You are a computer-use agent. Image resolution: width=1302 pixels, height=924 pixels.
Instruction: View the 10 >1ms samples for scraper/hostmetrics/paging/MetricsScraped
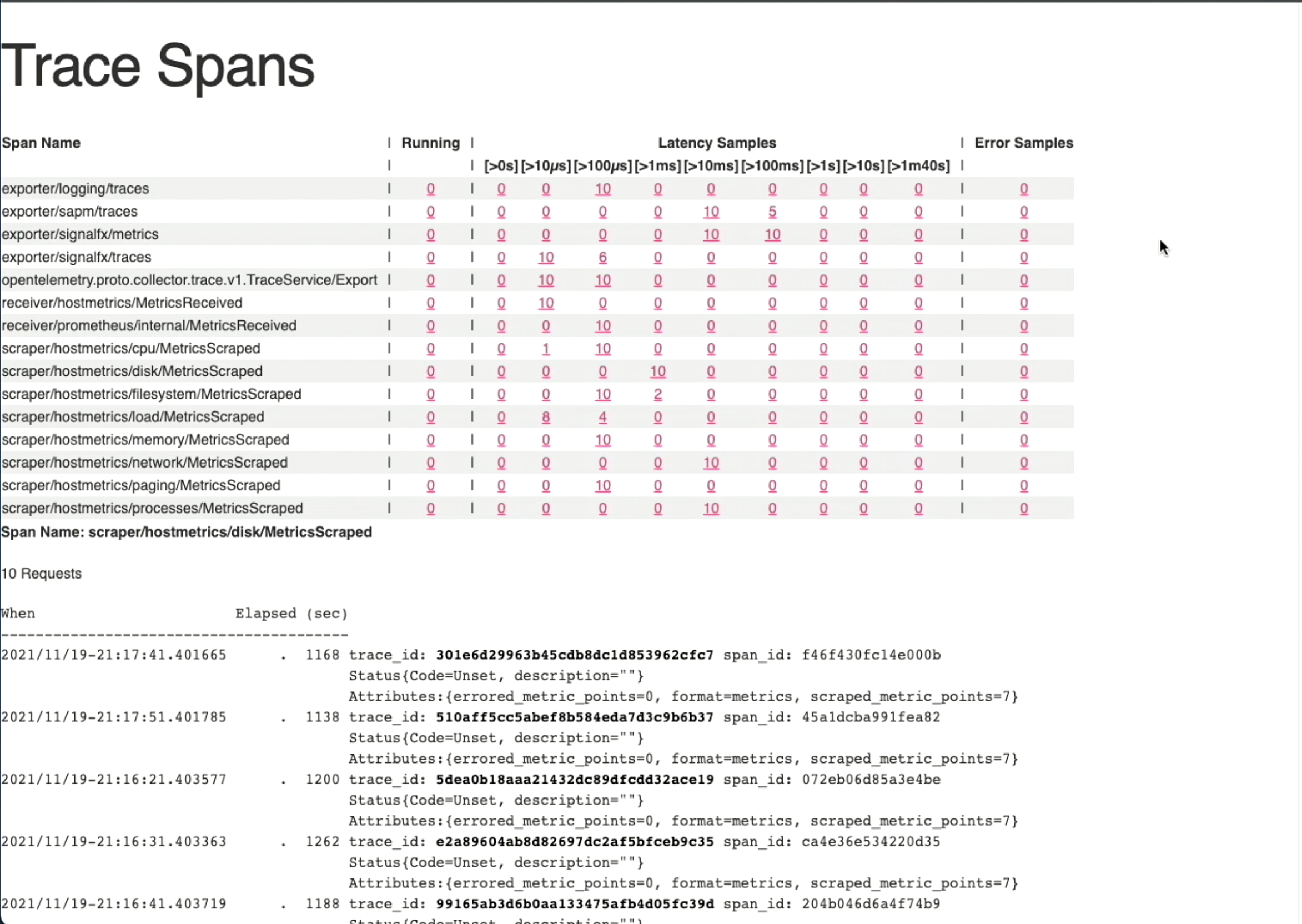pyautogui.click(x=603, y=485)
